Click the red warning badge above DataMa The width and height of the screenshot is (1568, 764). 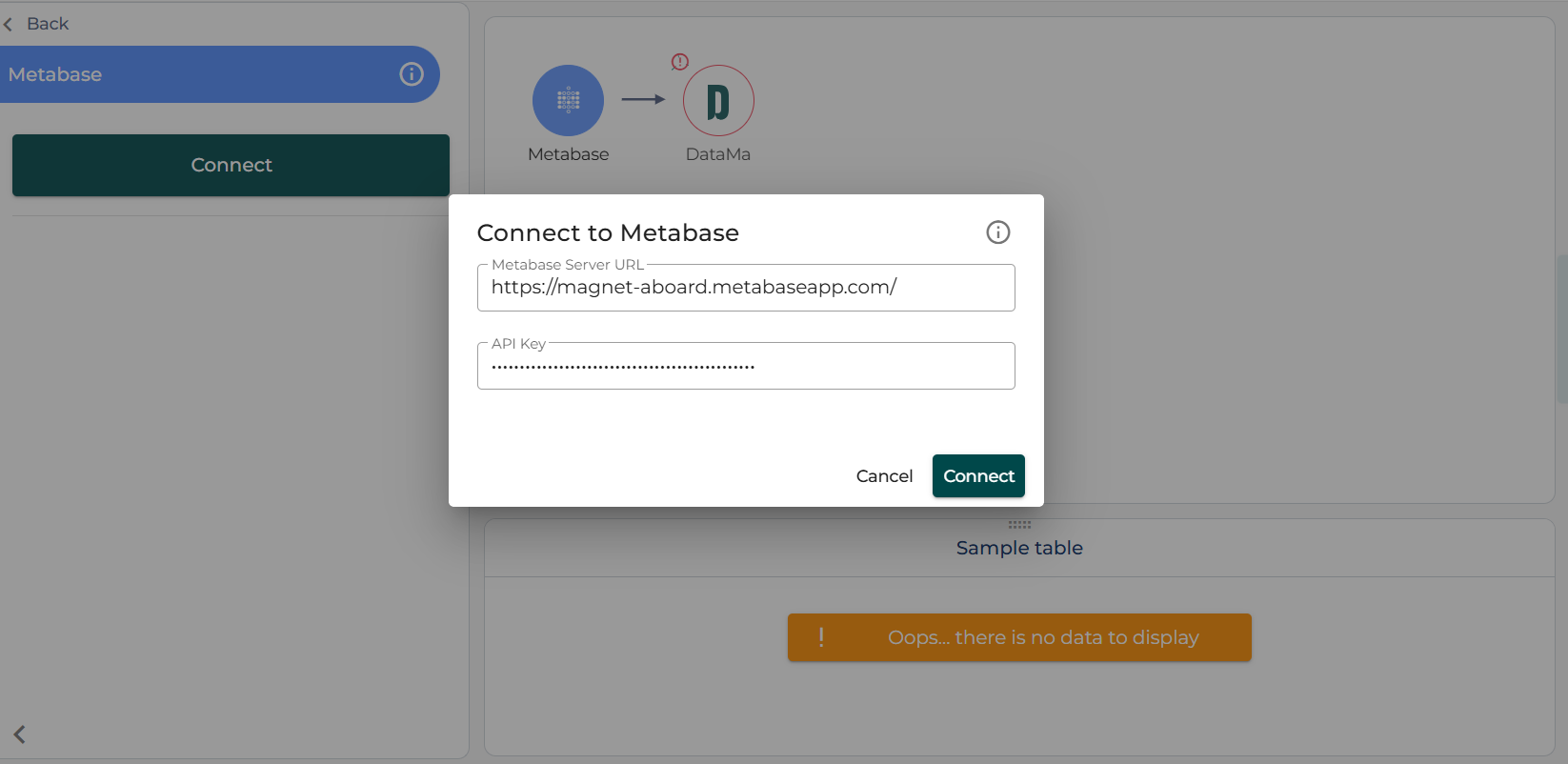pos(679,62)
